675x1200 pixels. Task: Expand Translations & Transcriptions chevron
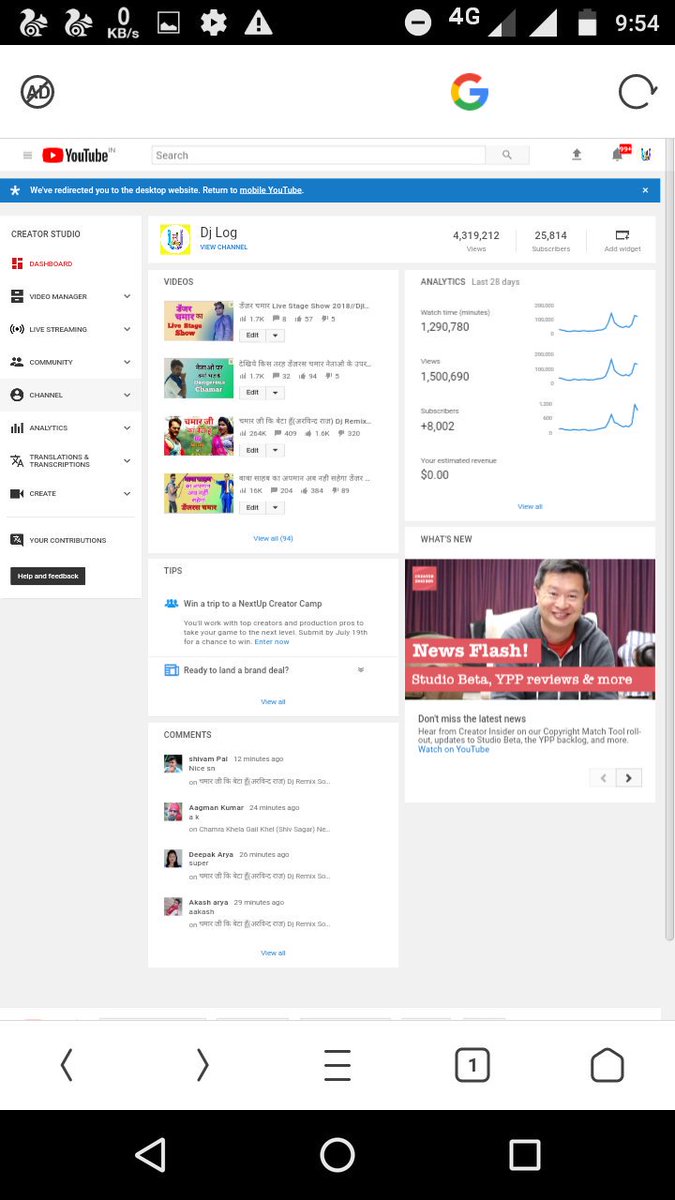pos(127,460)
